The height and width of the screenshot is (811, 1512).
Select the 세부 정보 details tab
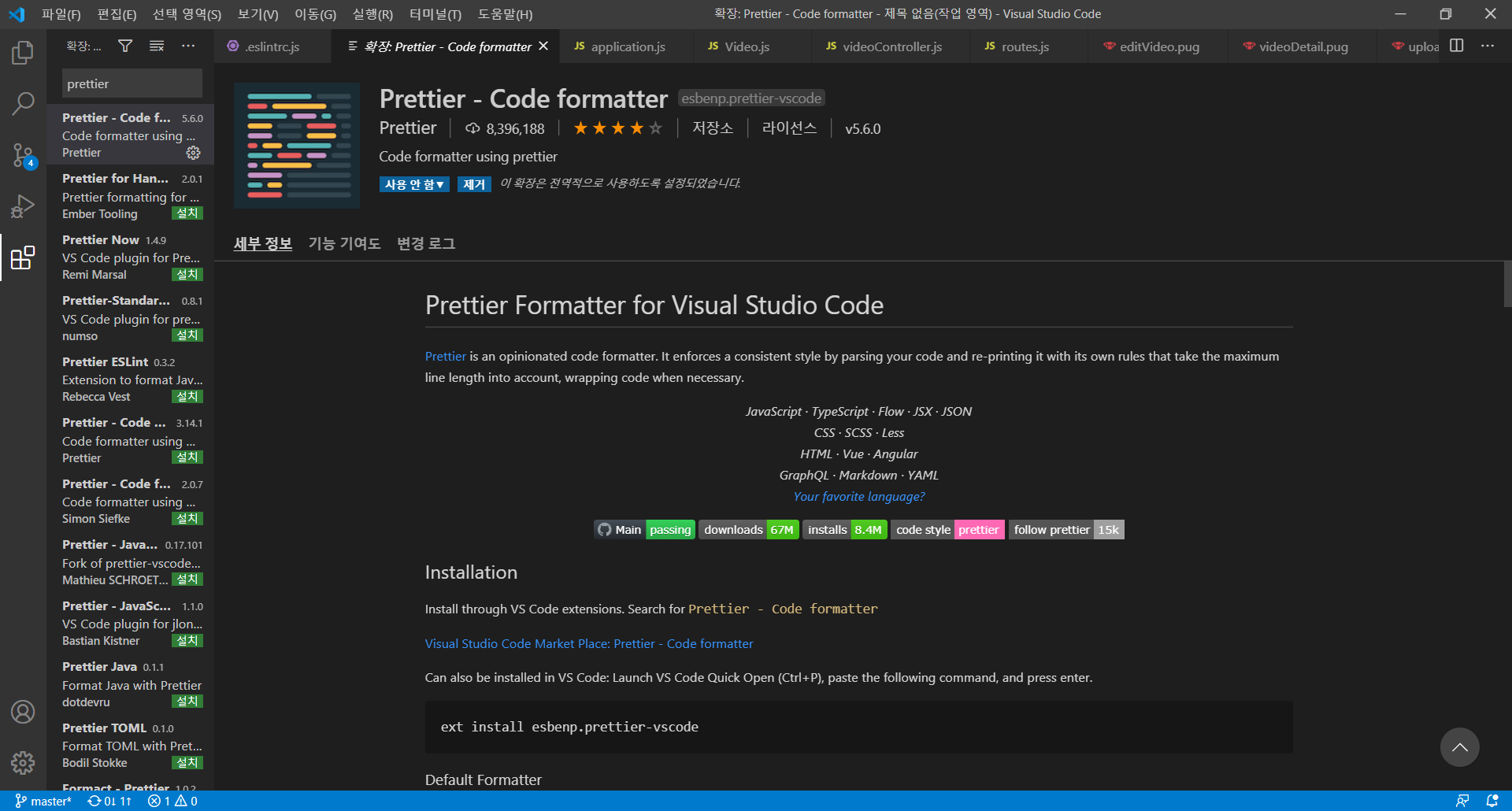pyautogui.click(x=263, y=244)
